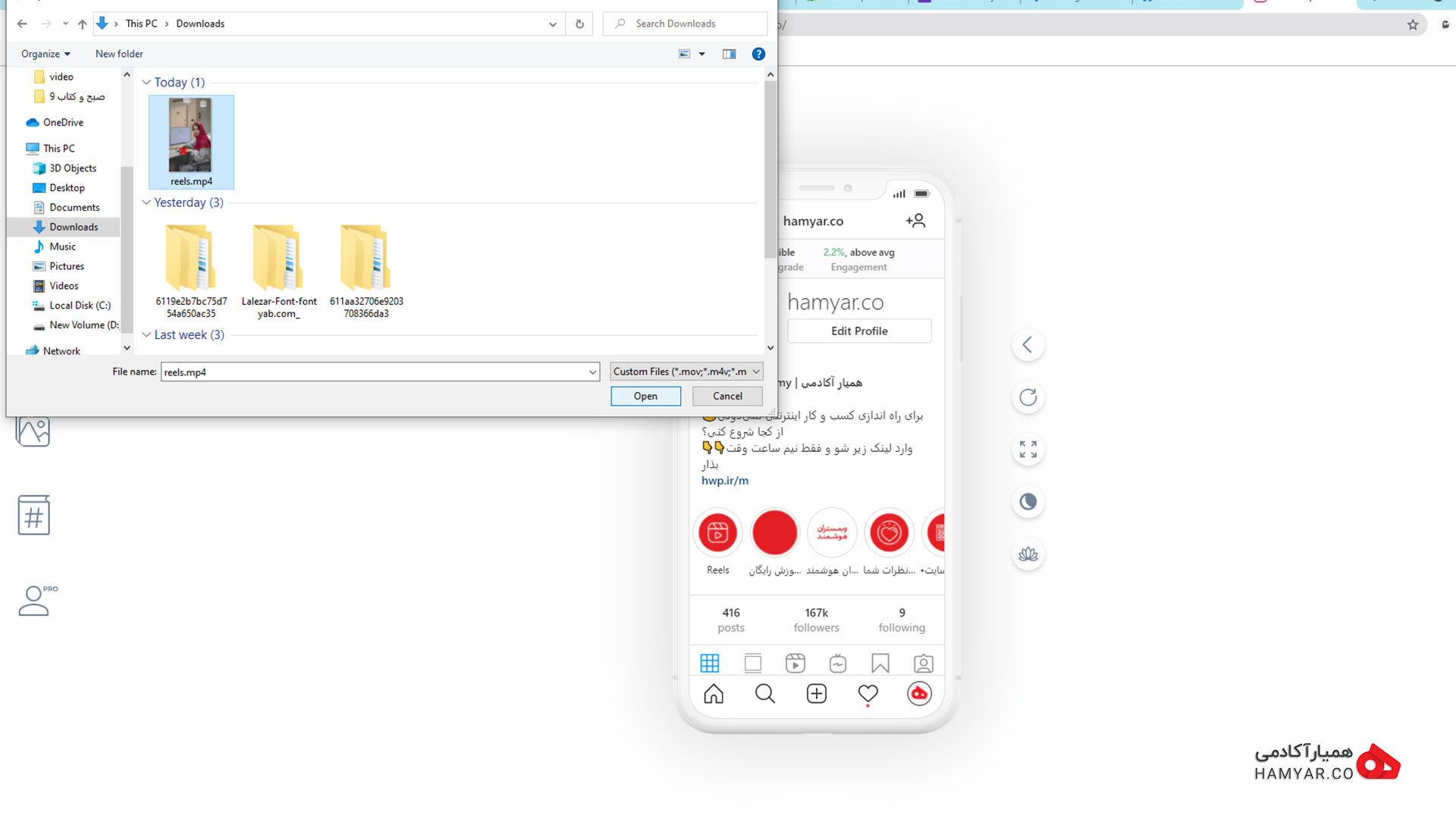The width and height of the screenshot is (1456, 819).
Task: Click the Open button
Action: click(645, 396)
